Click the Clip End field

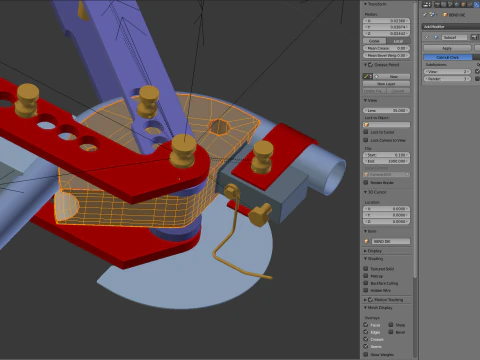click(x=386, y=161)
